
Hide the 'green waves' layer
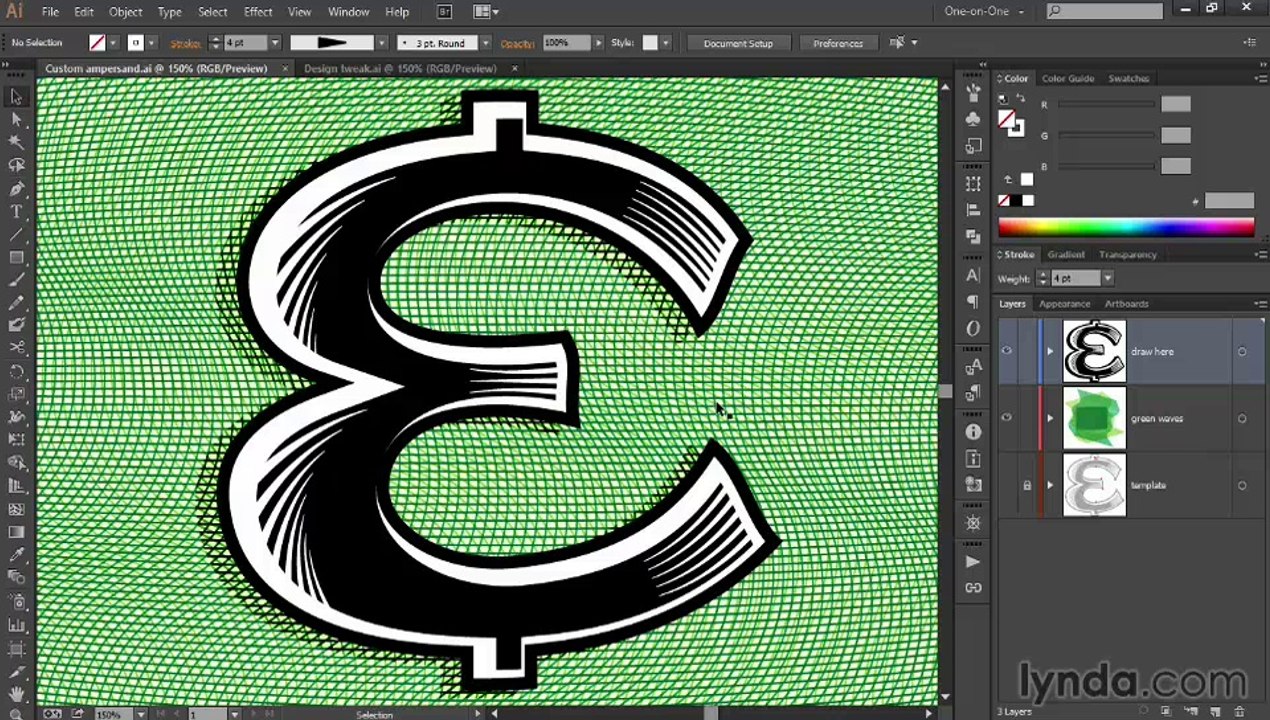1007,418
